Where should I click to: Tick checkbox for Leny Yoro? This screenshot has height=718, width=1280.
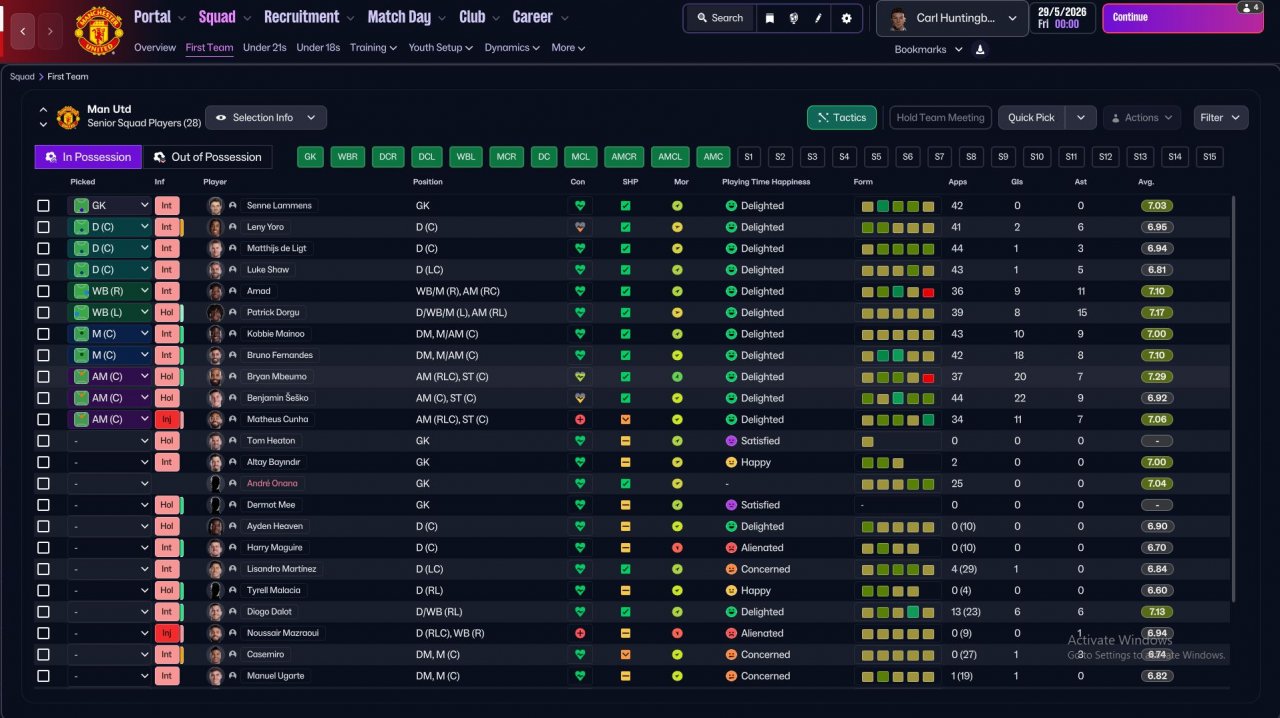coord(43,227)
